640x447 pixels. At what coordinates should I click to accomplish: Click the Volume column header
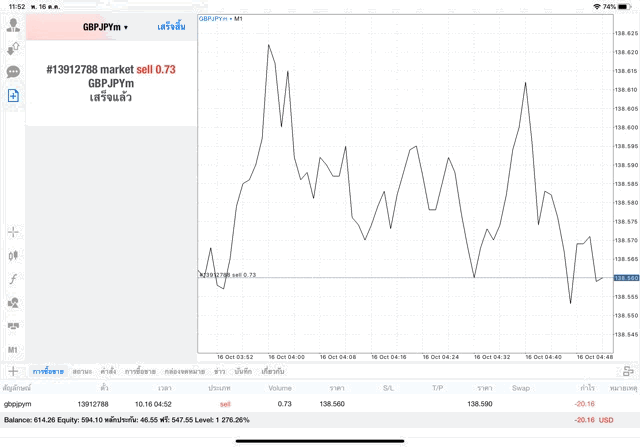coord(280,388)
